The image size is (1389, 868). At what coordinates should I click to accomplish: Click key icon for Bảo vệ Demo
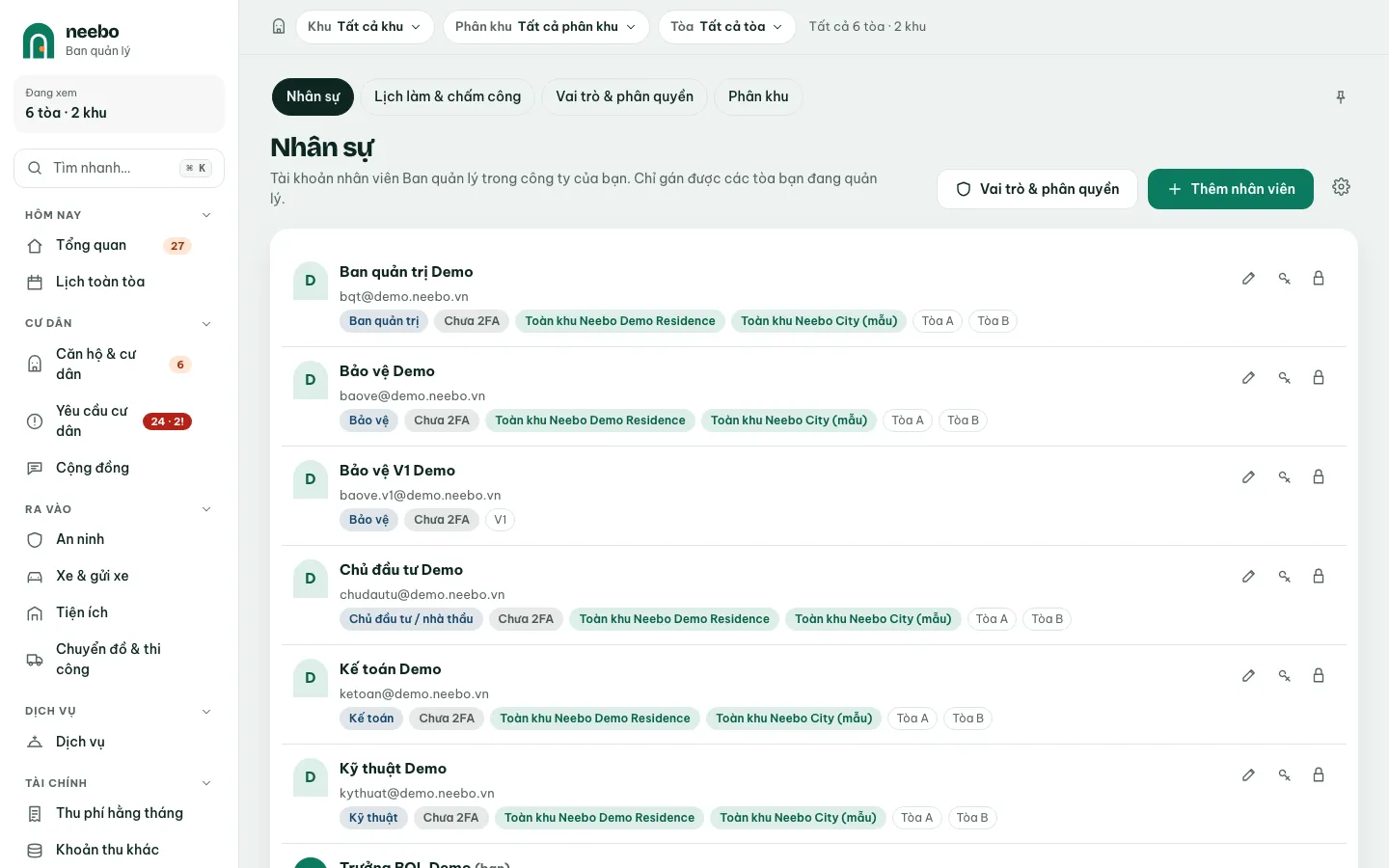1284,378
